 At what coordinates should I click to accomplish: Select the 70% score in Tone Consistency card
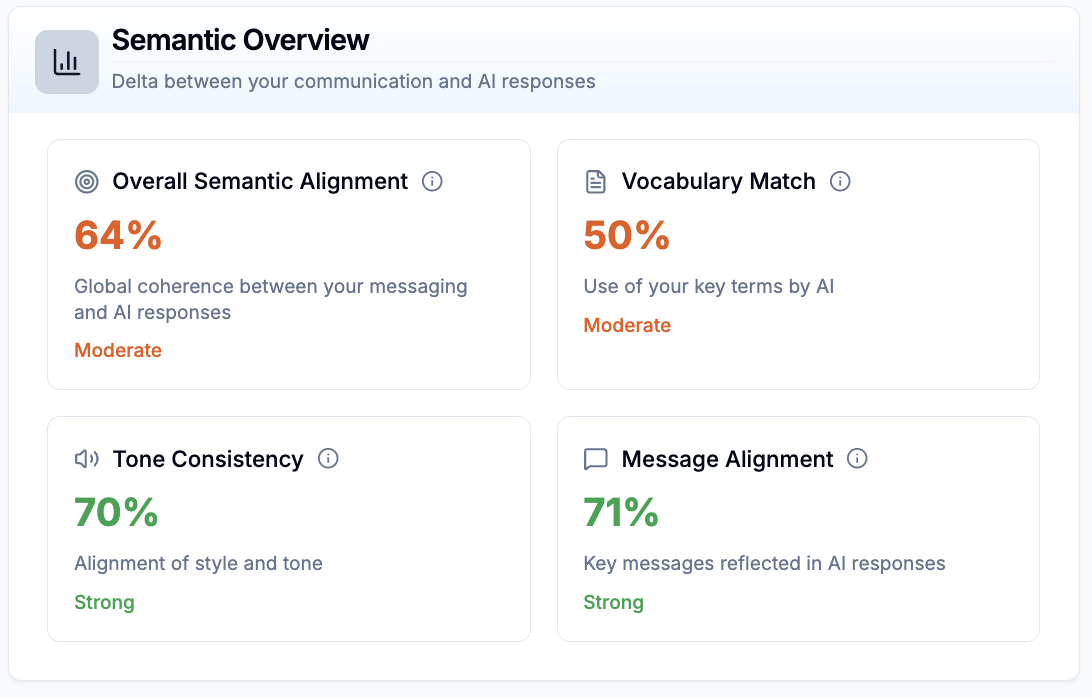[116, 513]
